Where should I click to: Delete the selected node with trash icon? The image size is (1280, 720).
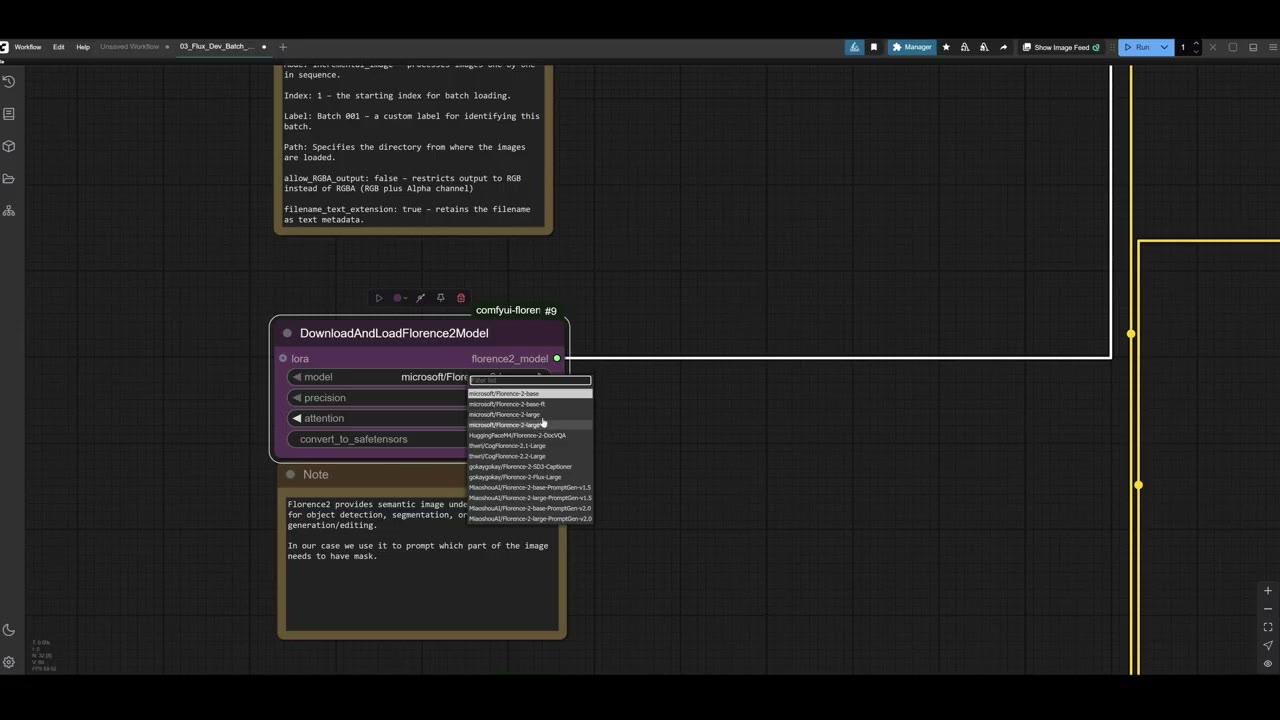click(x=461, y=298)
